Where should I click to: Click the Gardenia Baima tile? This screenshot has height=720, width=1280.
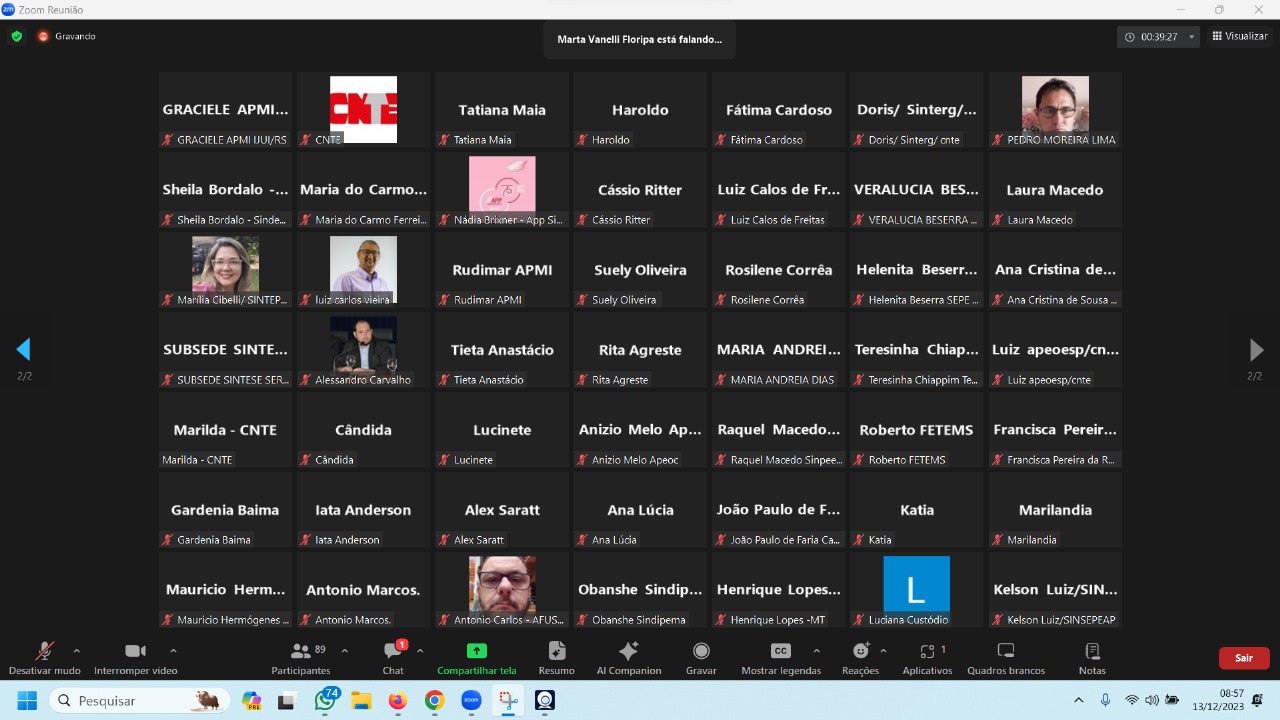(x=225, y=509)
